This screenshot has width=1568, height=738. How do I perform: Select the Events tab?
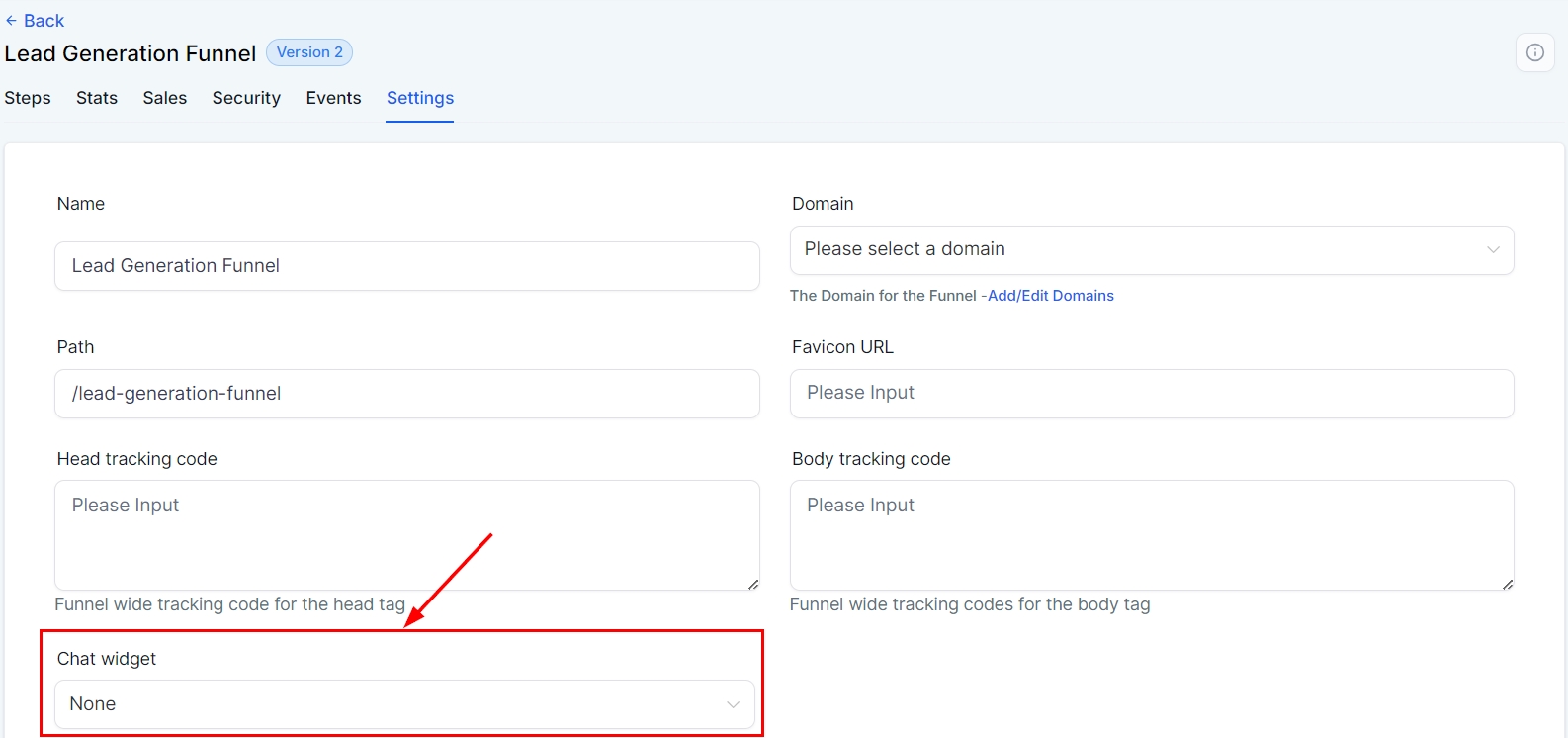333,98
